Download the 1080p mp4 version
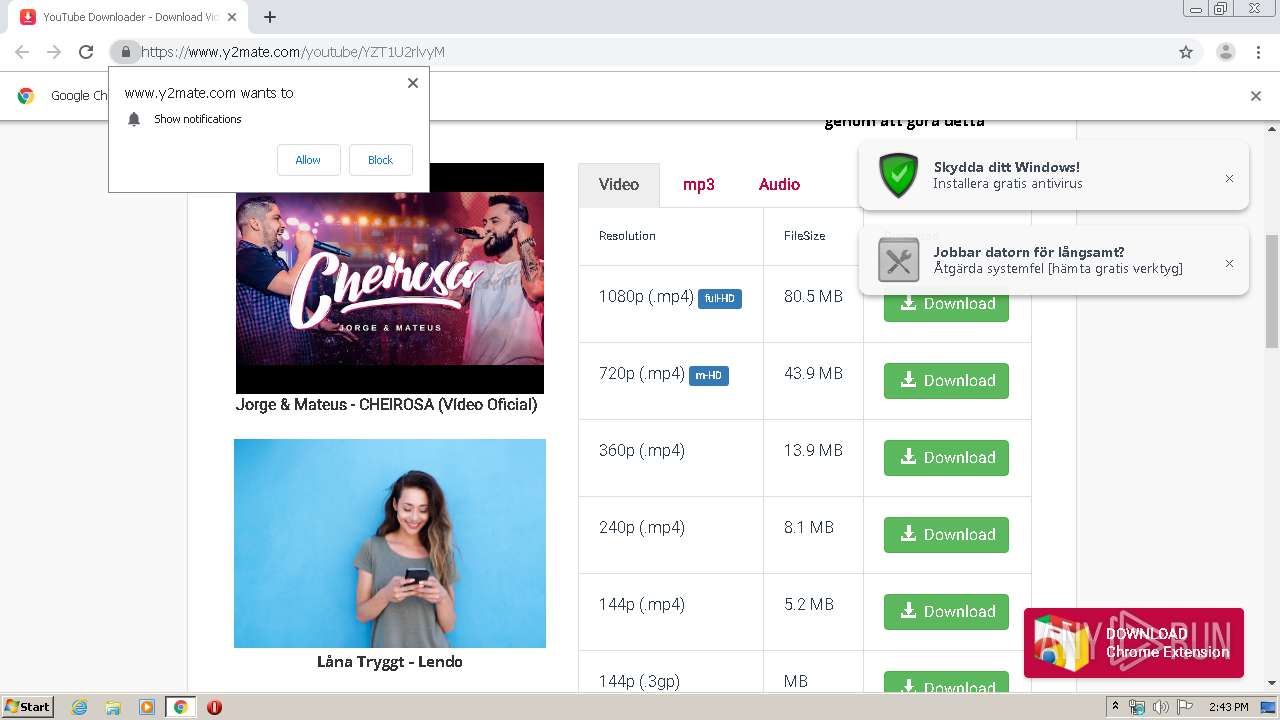This screenshot has height=720, width=1280. click(946, 304)
